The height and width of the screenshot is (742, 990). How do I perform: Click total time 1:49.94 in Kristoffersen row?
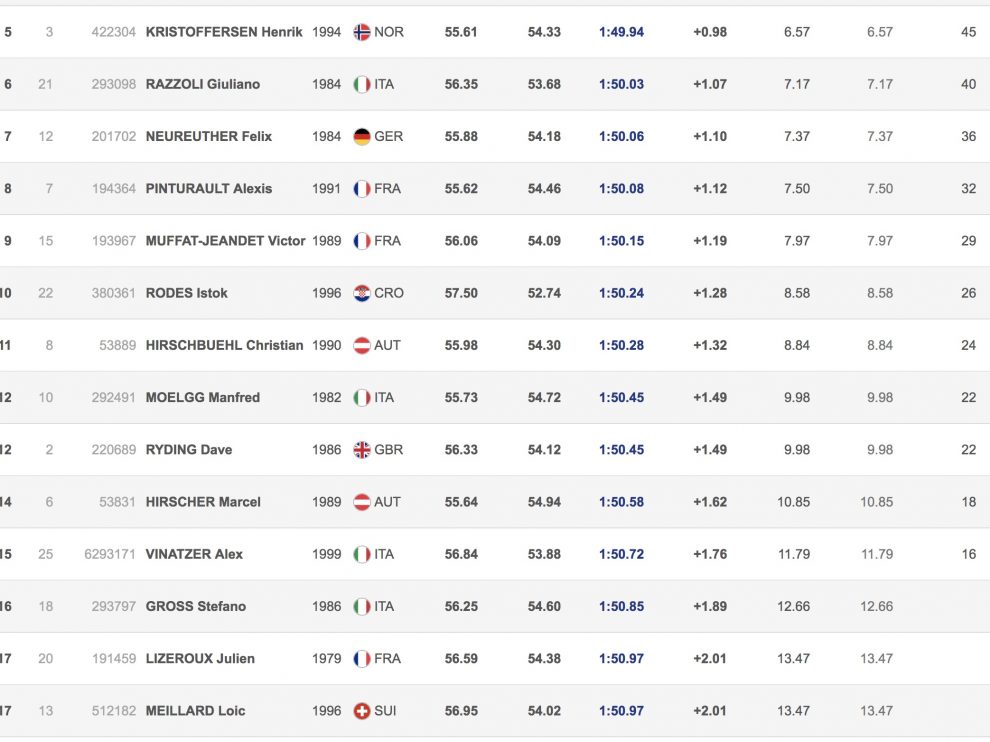click(621, 32)
